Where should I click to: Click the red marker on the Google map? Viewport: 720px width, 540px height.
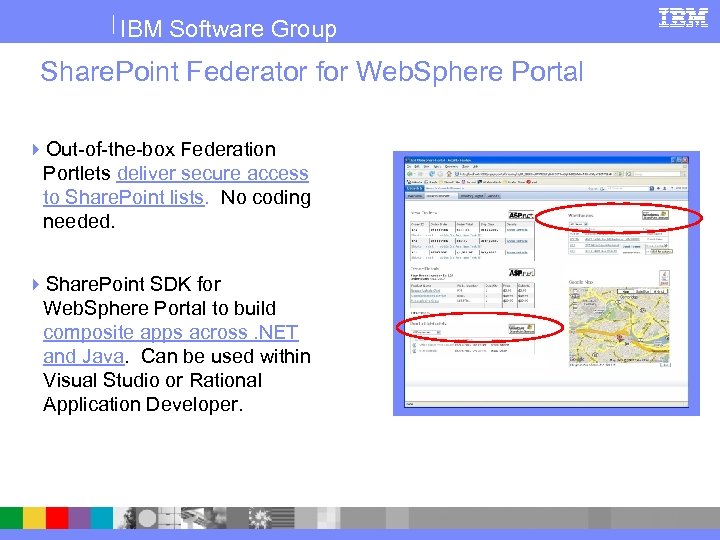click(x=619, y=339)
